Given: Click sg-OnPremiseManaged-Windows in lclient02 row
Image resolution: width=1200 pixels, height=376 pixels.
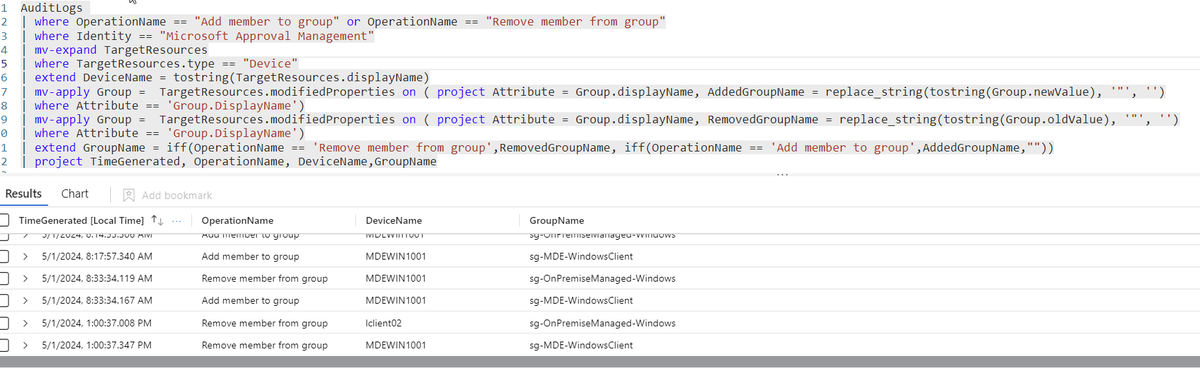Looking at the screenshot, I should coord(602,323).
